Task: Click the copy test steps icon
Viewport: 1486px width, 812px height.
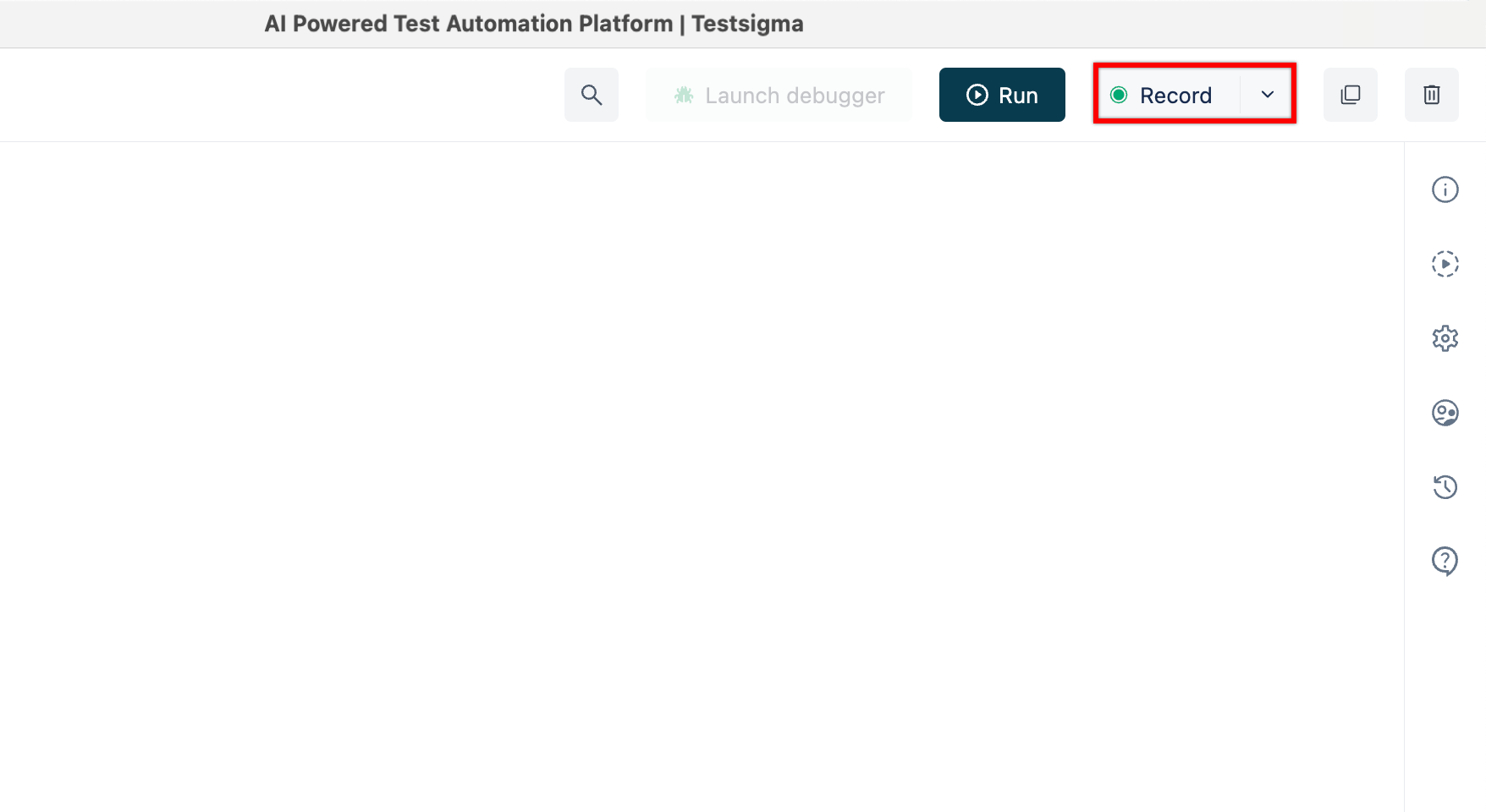Action: click(x=1350, y=95)
